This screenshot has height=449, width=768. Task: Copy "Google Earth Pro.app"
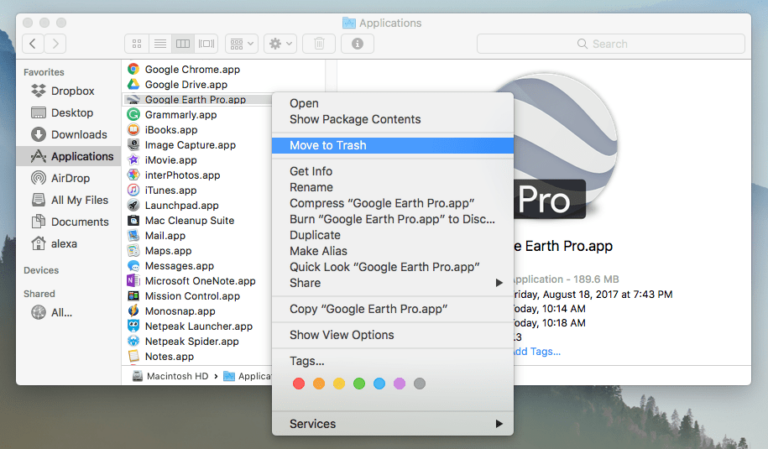[393, 309]
